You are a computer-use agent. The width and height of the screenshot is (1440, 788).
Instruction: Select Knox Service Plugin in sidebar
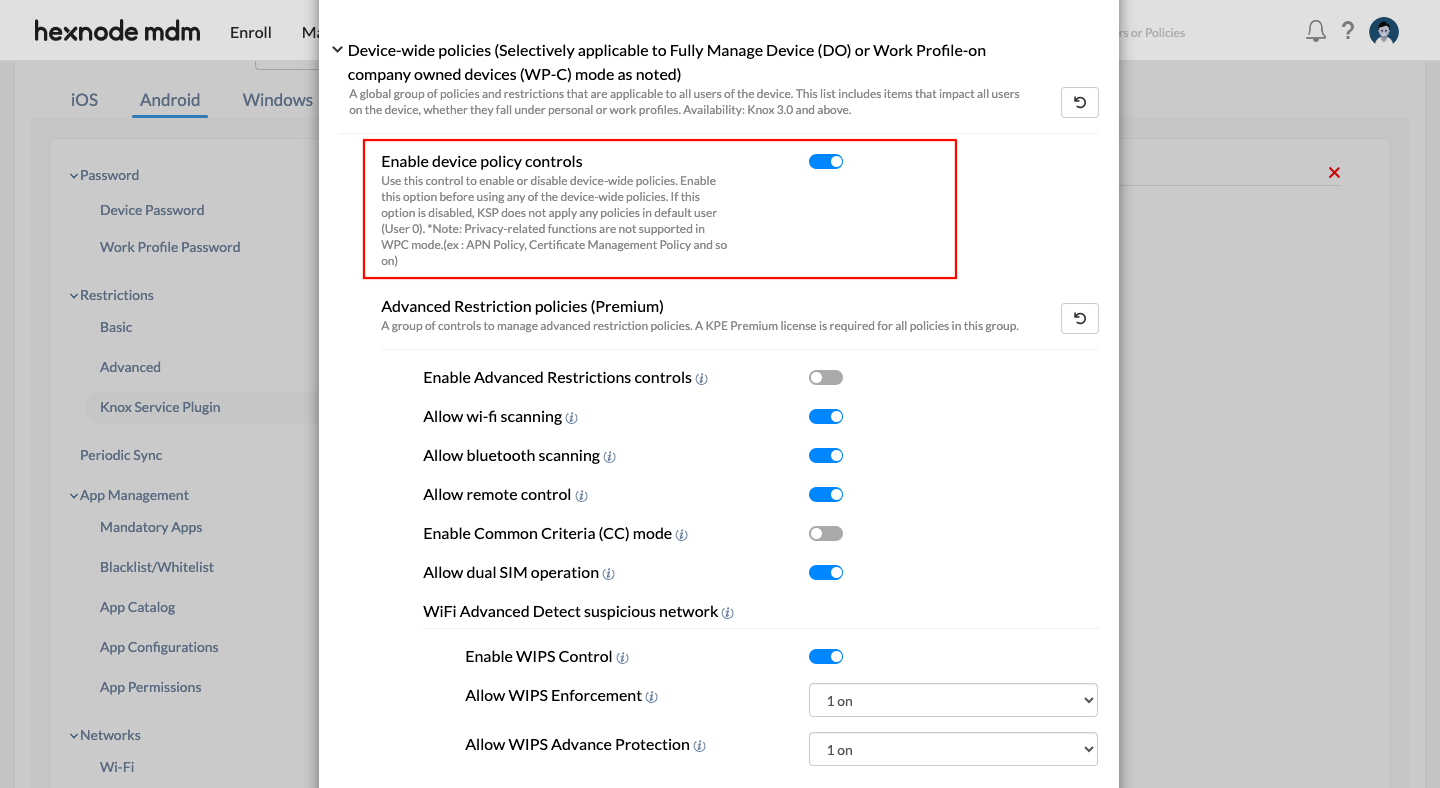160,407
